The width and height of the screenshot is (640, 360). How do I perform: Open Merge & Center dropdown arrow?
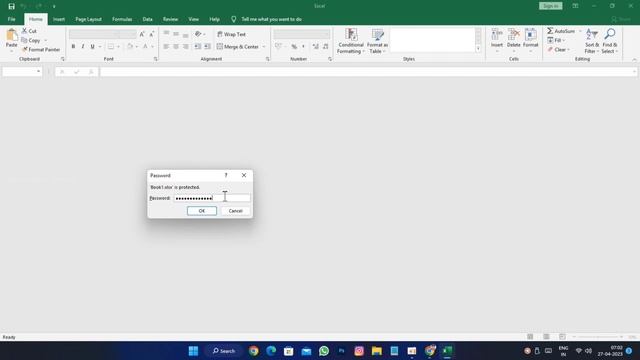[264, 47]
